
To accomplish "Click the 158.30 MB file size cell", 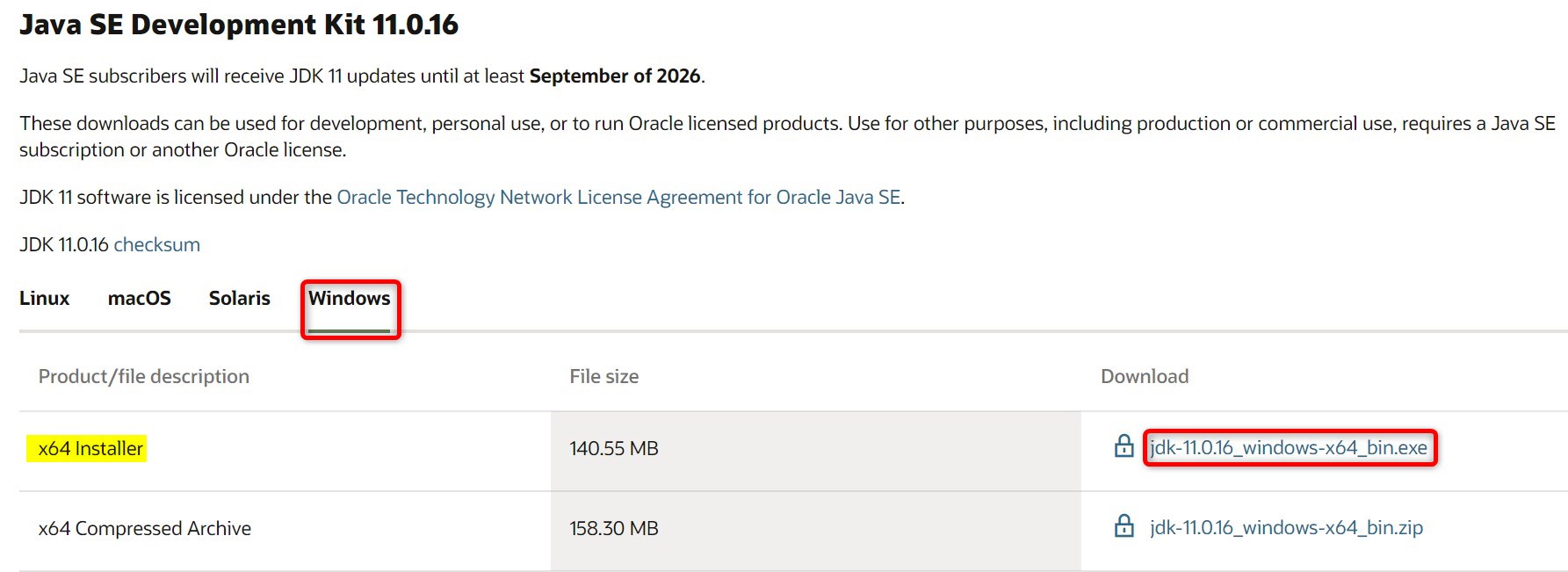I will click(613, 529).
